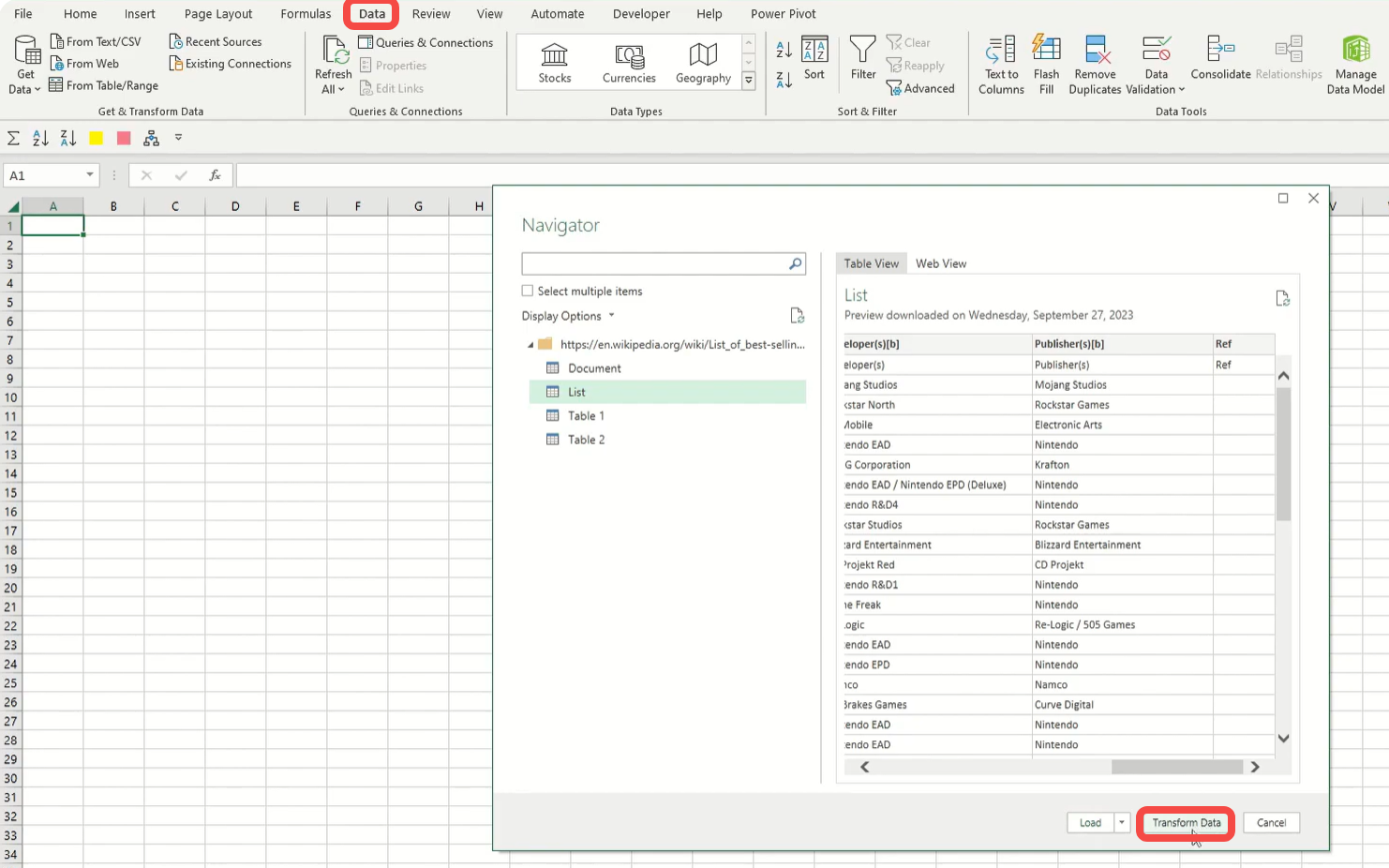Open the Get Data menu

(x=25, y=64)
